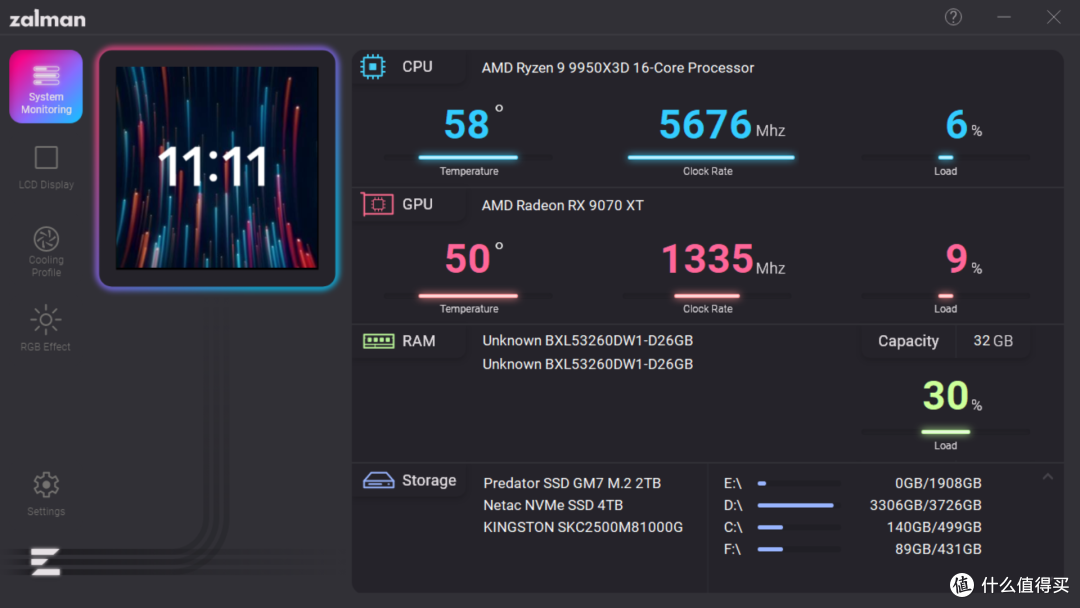Viewport: 1080px width, 608px height.
Task: Minimize the Zalman window
Action: click(1004, 17)
